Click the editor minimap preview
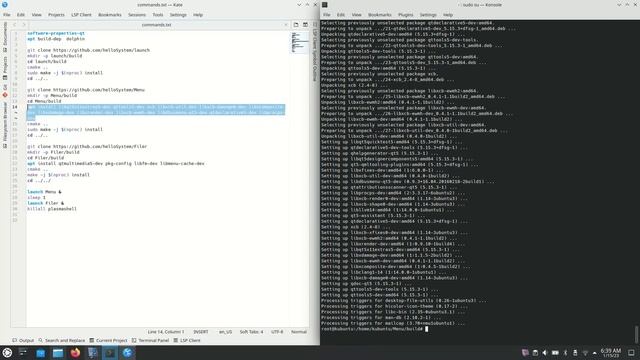This screenshot has height=360, width=640. [300, 42]
